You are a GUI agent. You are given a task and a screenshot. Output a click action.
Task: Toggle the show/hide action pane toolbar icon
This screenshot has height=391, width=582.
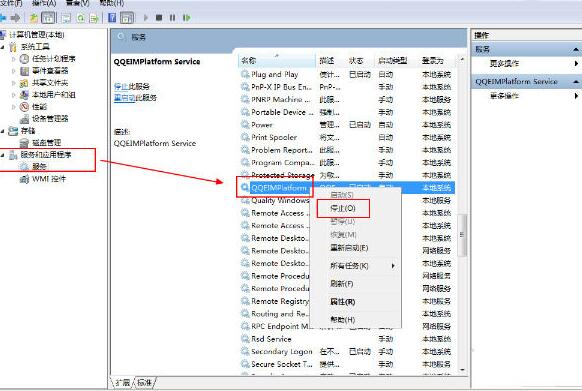coord(127,18)
